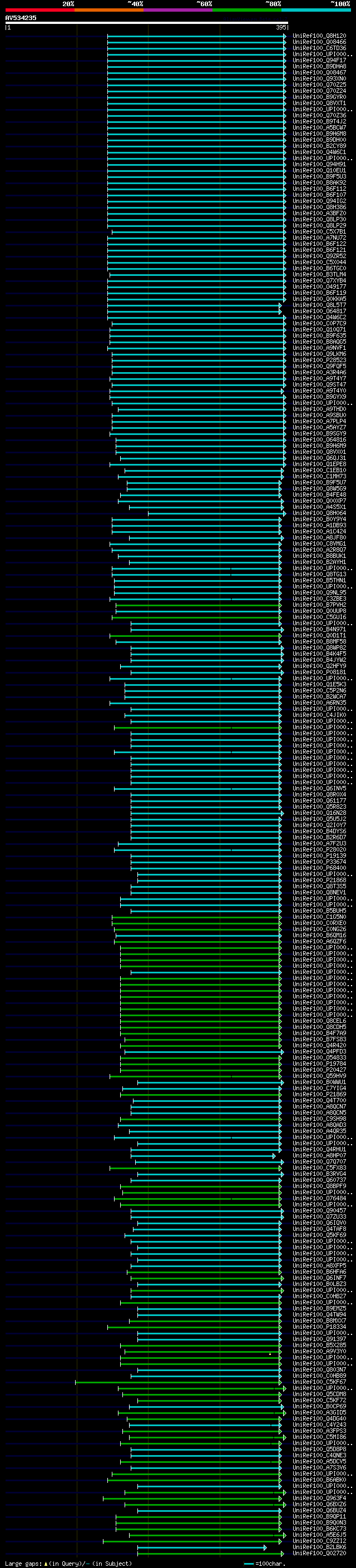Select hit label UniRef100_Q94H91

319,164
